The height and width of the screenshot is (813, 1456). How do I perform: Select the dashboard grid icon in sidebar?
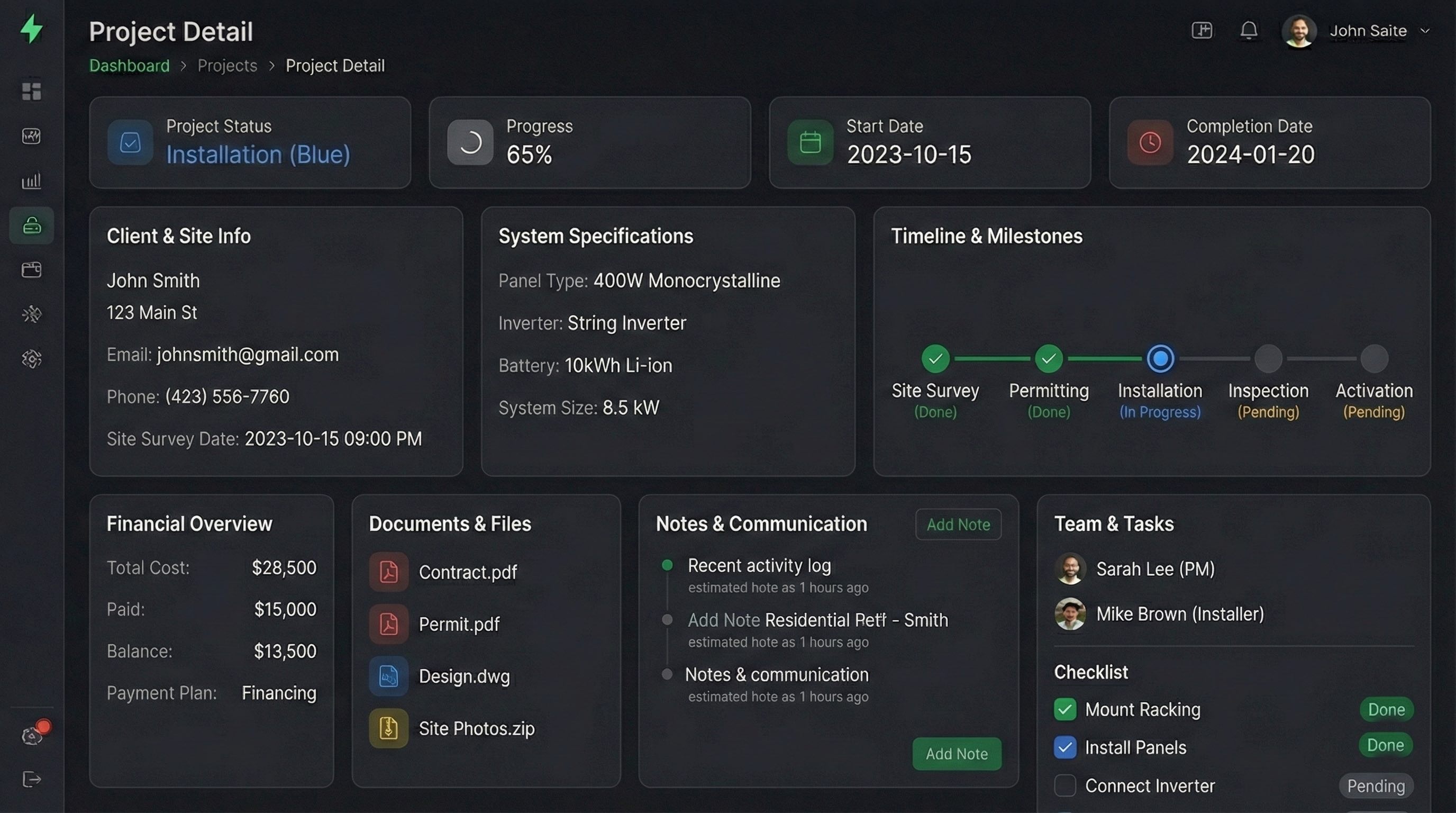point(31,91)
